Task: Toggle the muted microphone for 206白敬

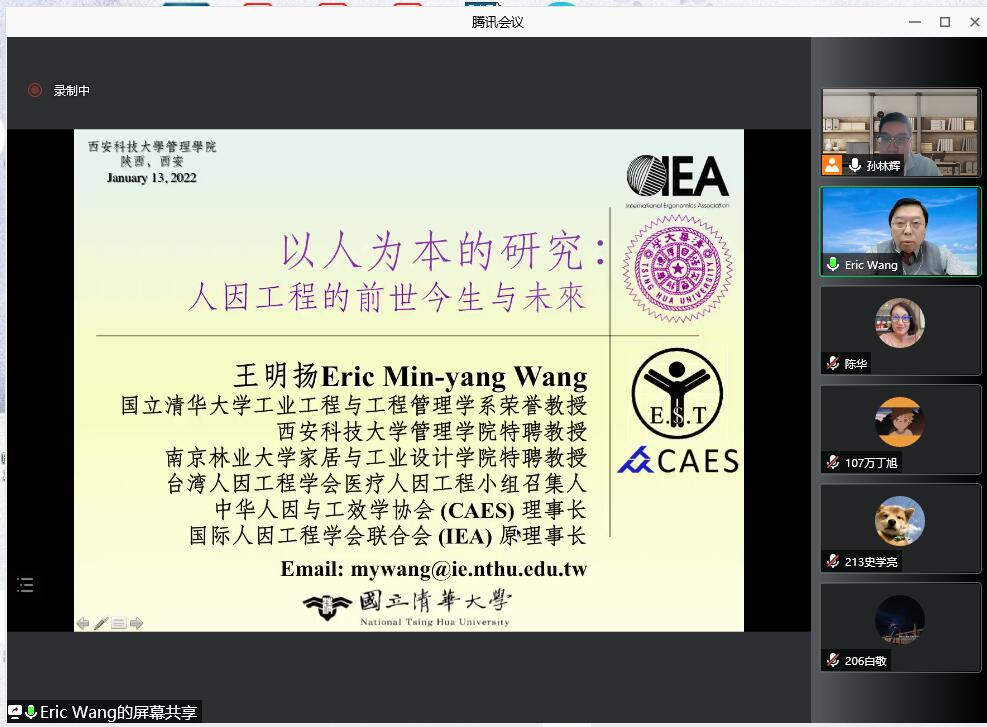Action: 833,661
